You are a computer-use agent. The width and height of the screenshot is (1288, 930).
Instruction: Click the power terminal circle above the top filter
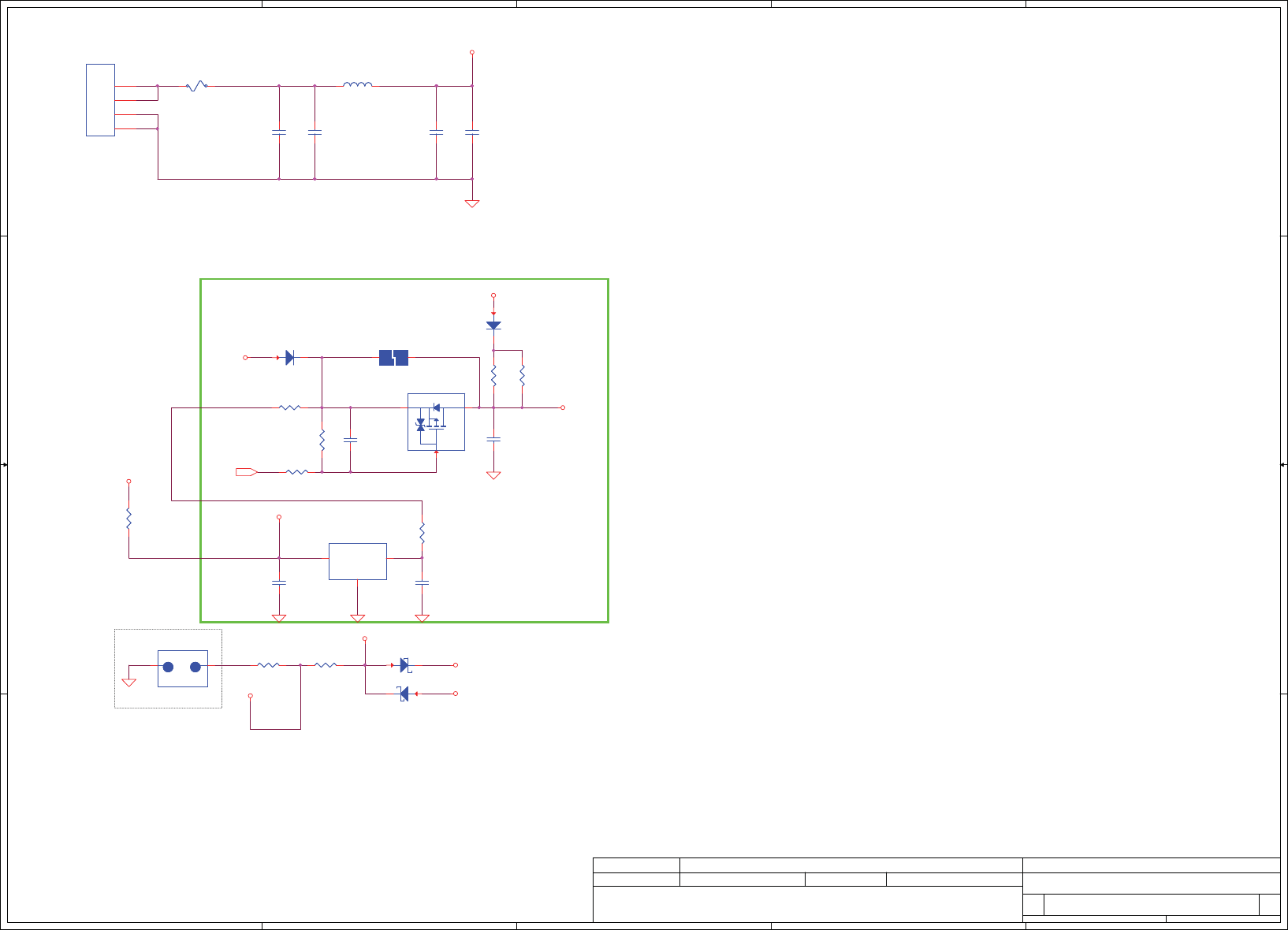[x=472, y=52]
